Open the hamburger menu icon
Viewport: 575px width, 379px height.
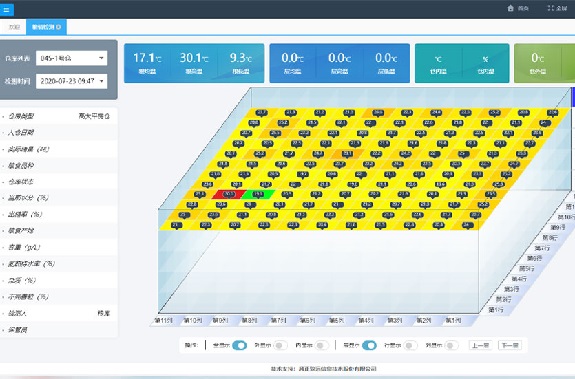(6, 10)
